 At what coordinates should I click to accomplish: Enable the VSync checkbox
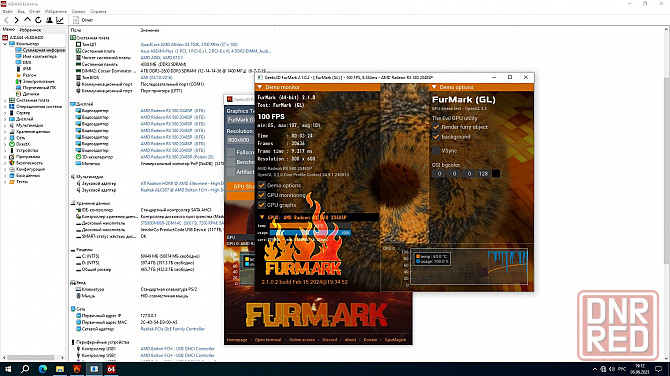[436, 150]
